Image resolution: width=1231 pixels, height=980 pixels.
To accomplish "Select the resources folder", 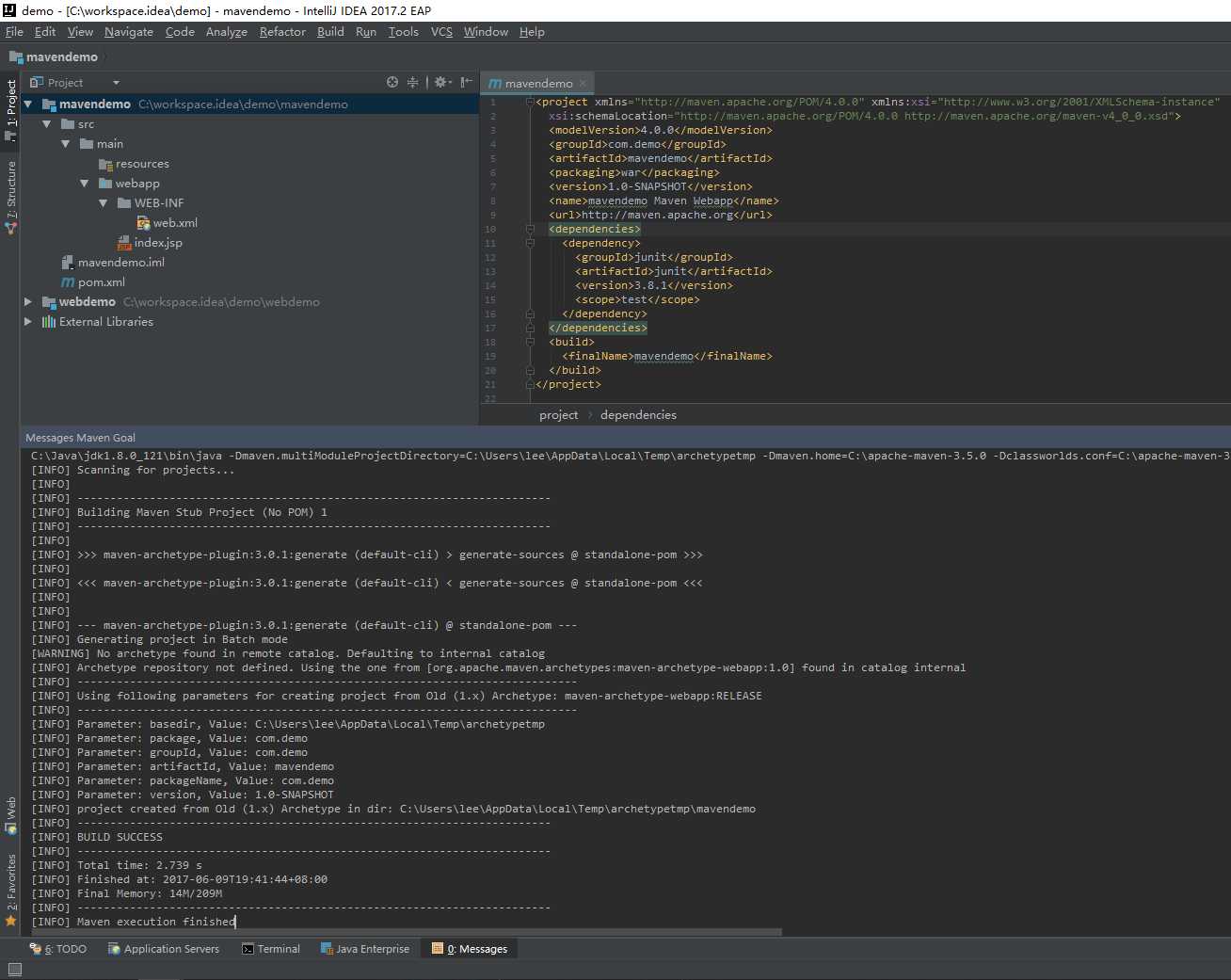I will [x=134, y=164].
